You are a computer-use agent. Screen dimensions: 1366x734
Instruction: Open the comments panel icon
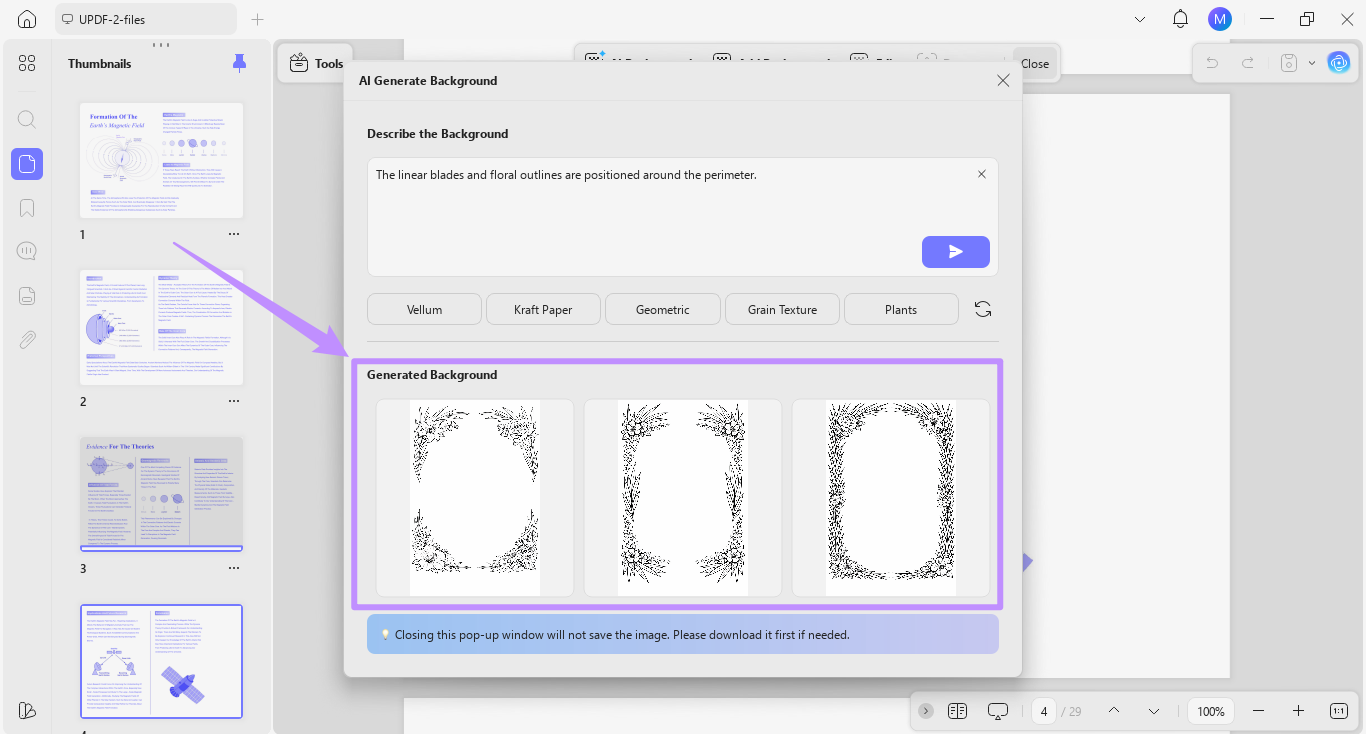27,251
